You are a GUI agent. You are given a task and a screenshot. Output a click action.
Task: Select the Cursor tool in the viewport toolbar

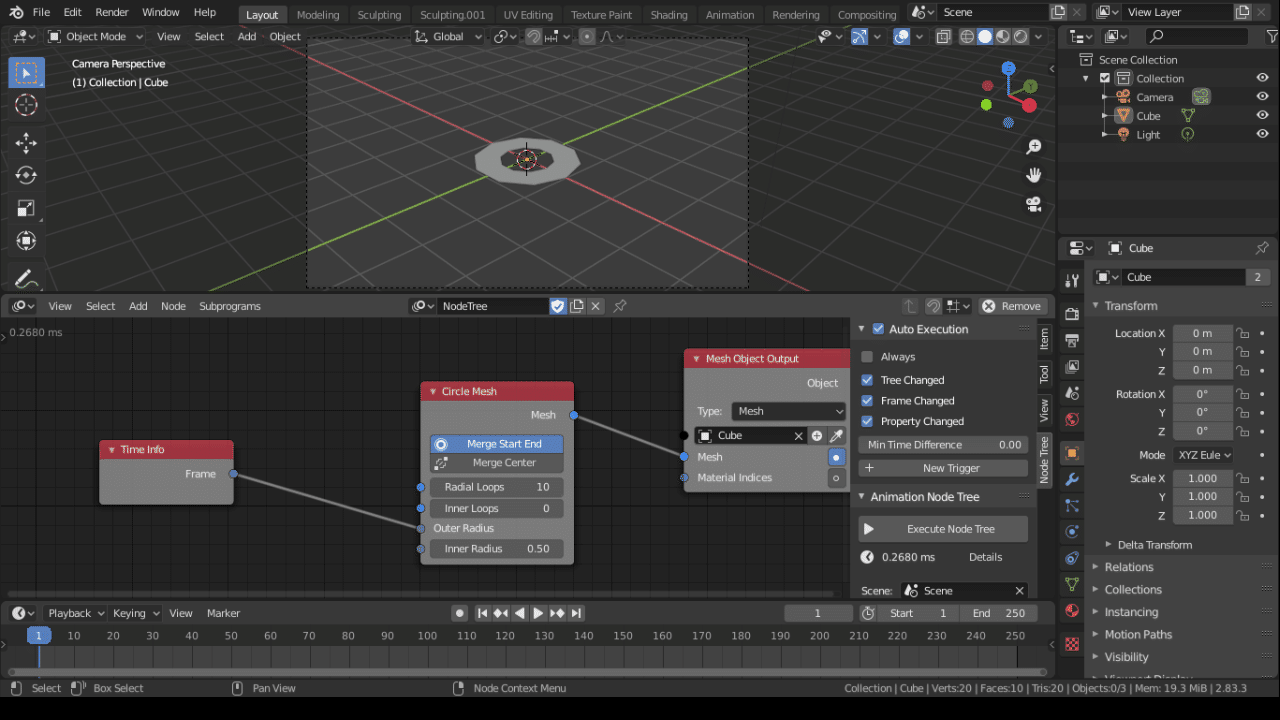27,105
